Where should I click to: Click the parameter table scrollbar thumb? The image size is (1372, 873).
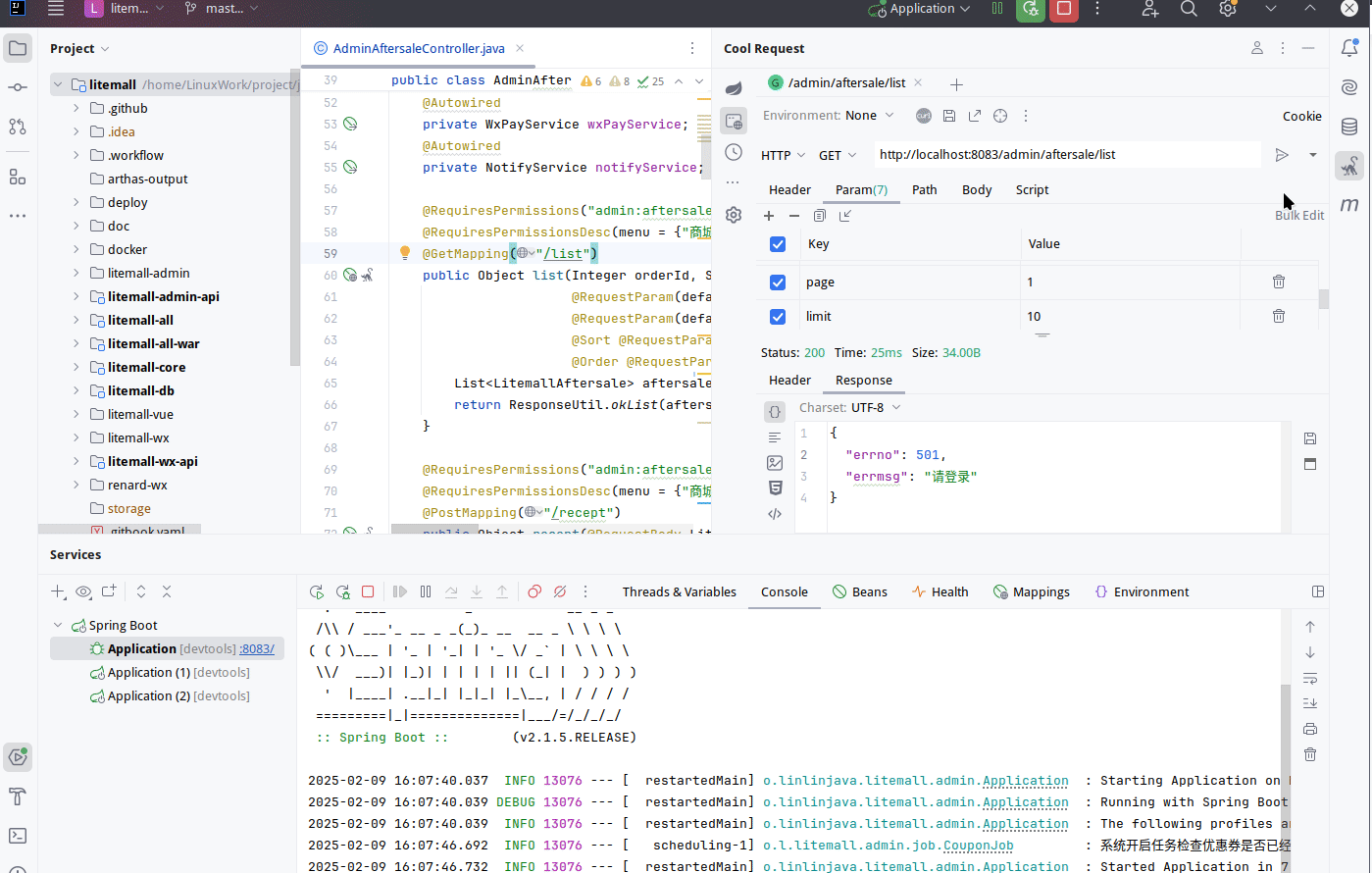tap(1324, 299)
